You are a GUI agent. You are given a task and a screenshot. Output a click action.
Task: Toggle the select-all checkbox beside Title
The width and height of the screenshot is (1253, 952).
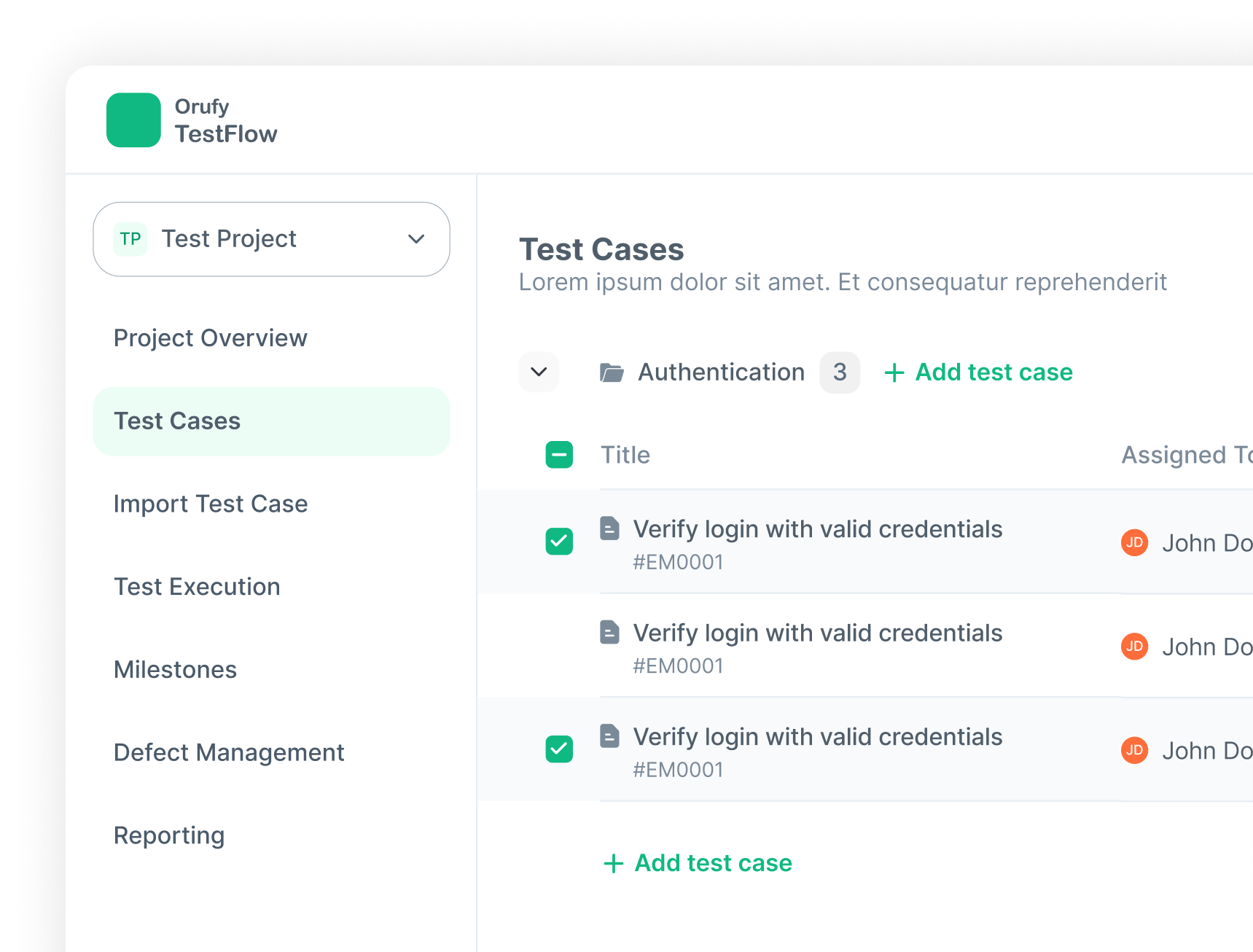[559, 455]
